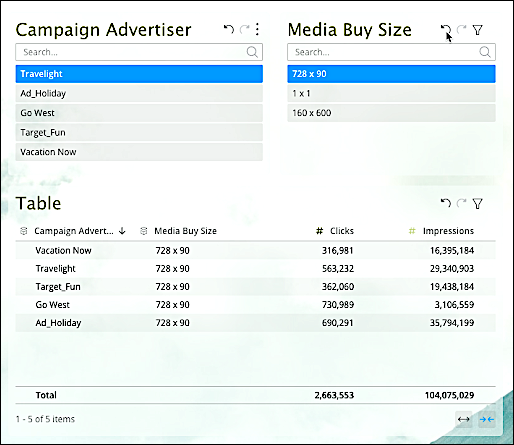Sort by Media Buy Size column header
The height and width of the screenshot is (445, 514).
tap(185, 231)
